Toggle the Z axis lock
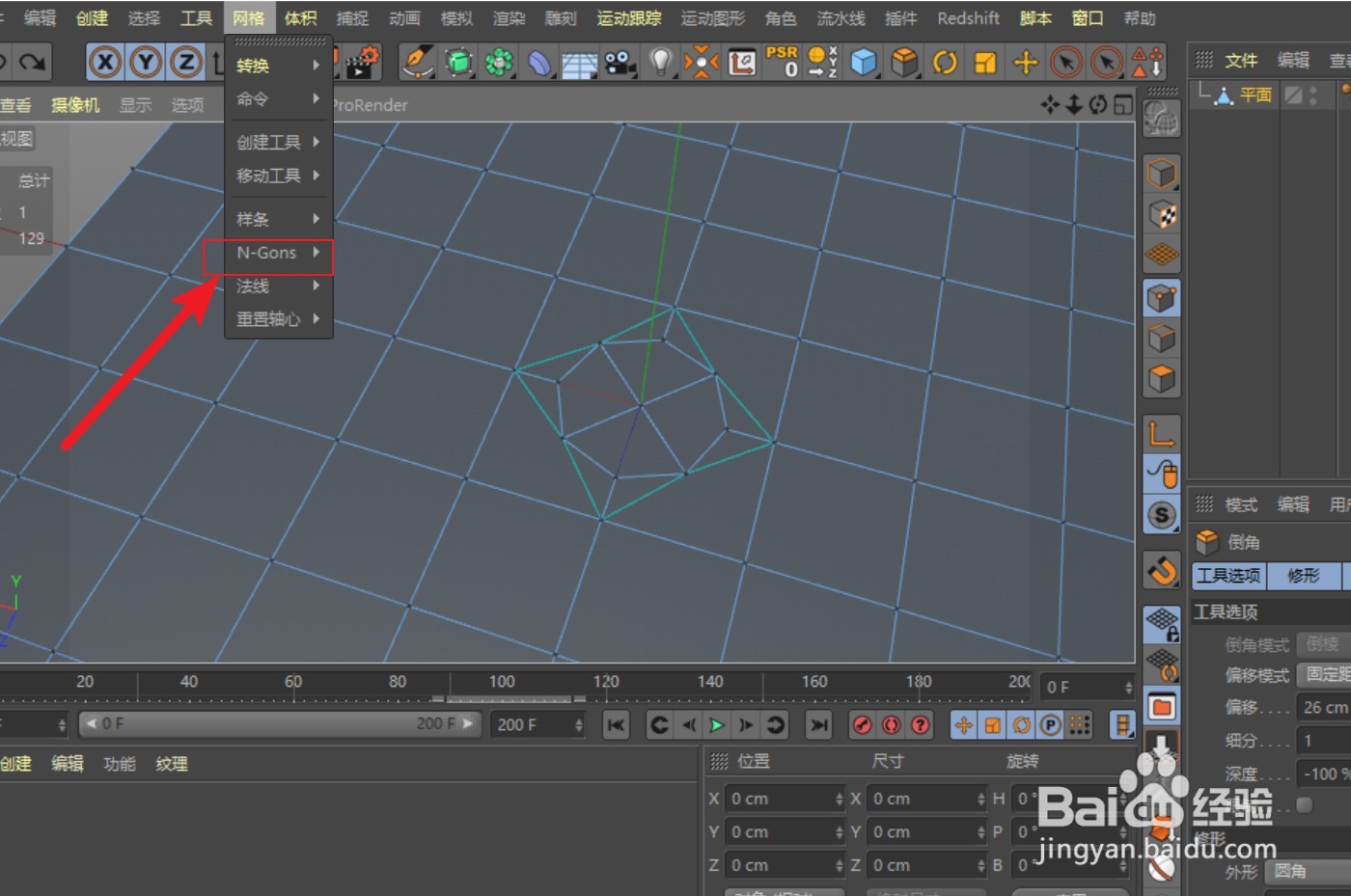This screenshot has width=1351, height=896. pos(186,63)
